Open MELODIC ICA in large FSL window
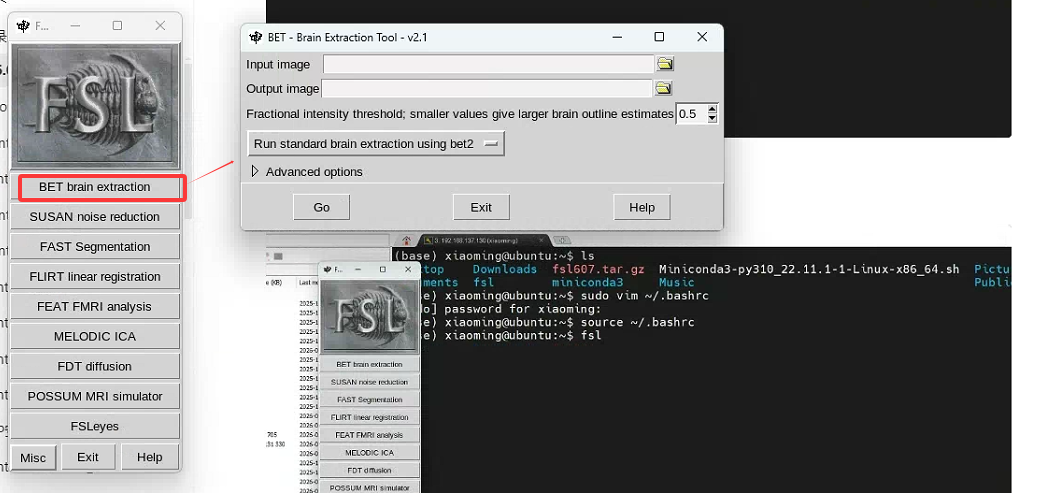This screenshot has width=1055, height=493. coord(95,336)
